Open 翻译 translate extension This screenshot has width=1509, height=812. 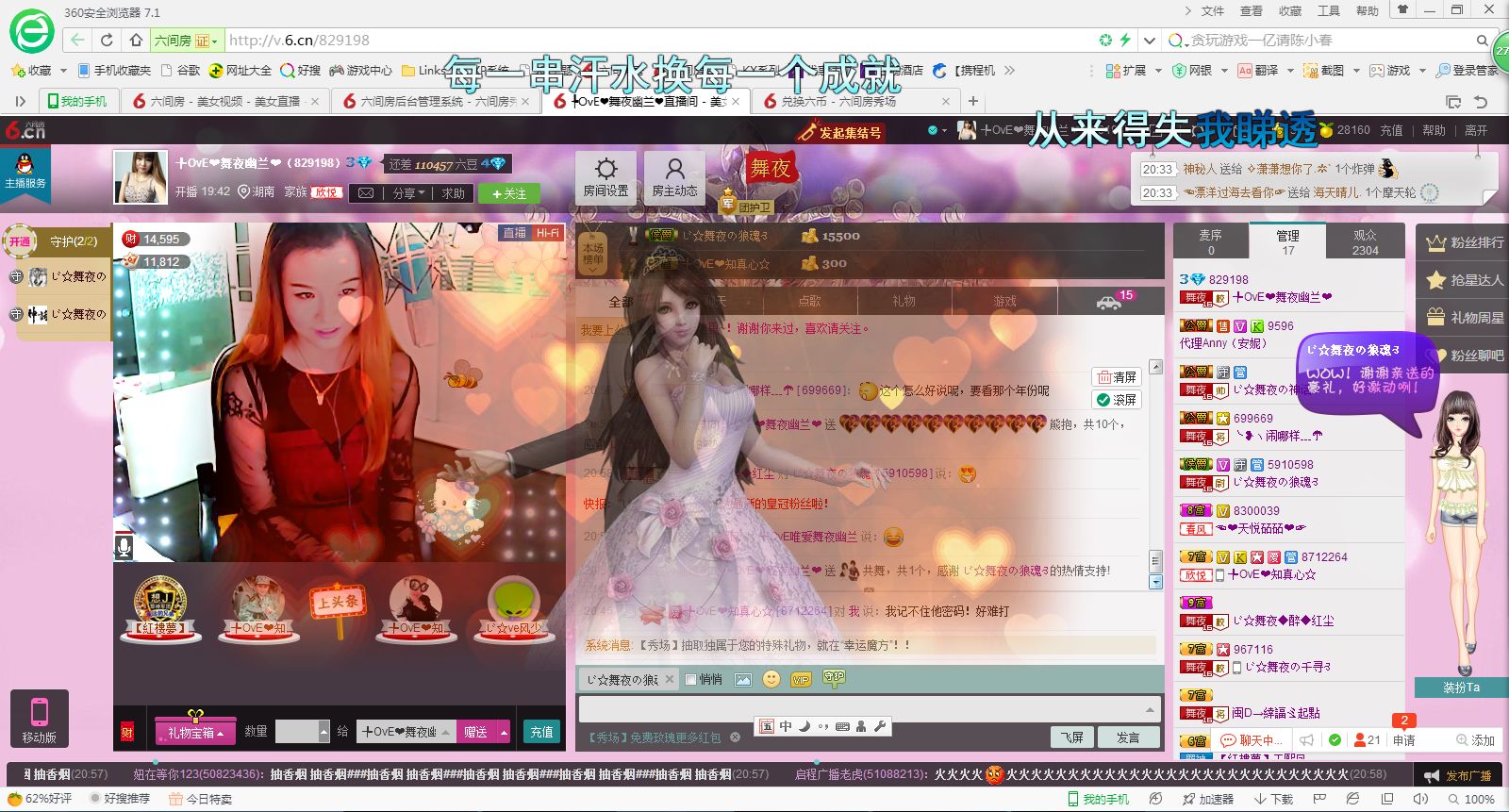1258,71
